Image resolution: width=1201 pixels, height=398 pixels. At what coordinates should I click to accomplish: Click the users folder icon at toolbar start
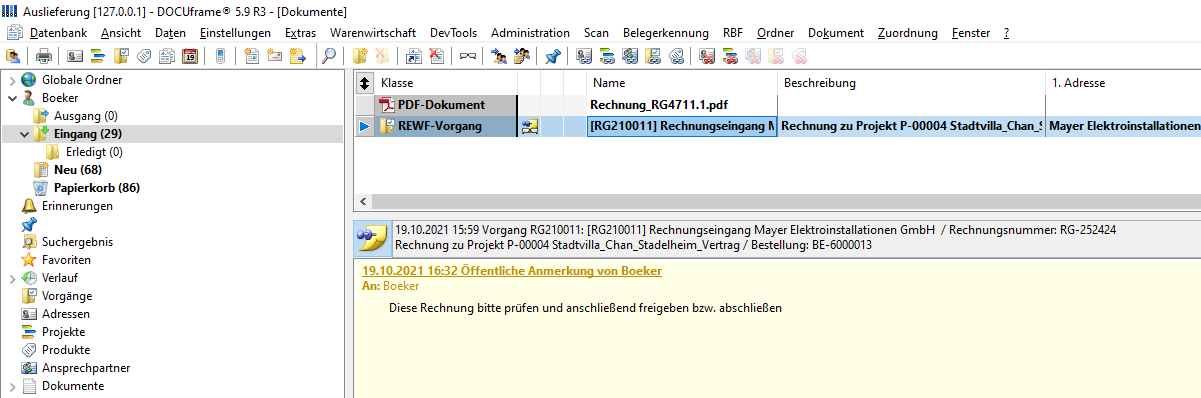pyautogui.click(x=12, y=57)
